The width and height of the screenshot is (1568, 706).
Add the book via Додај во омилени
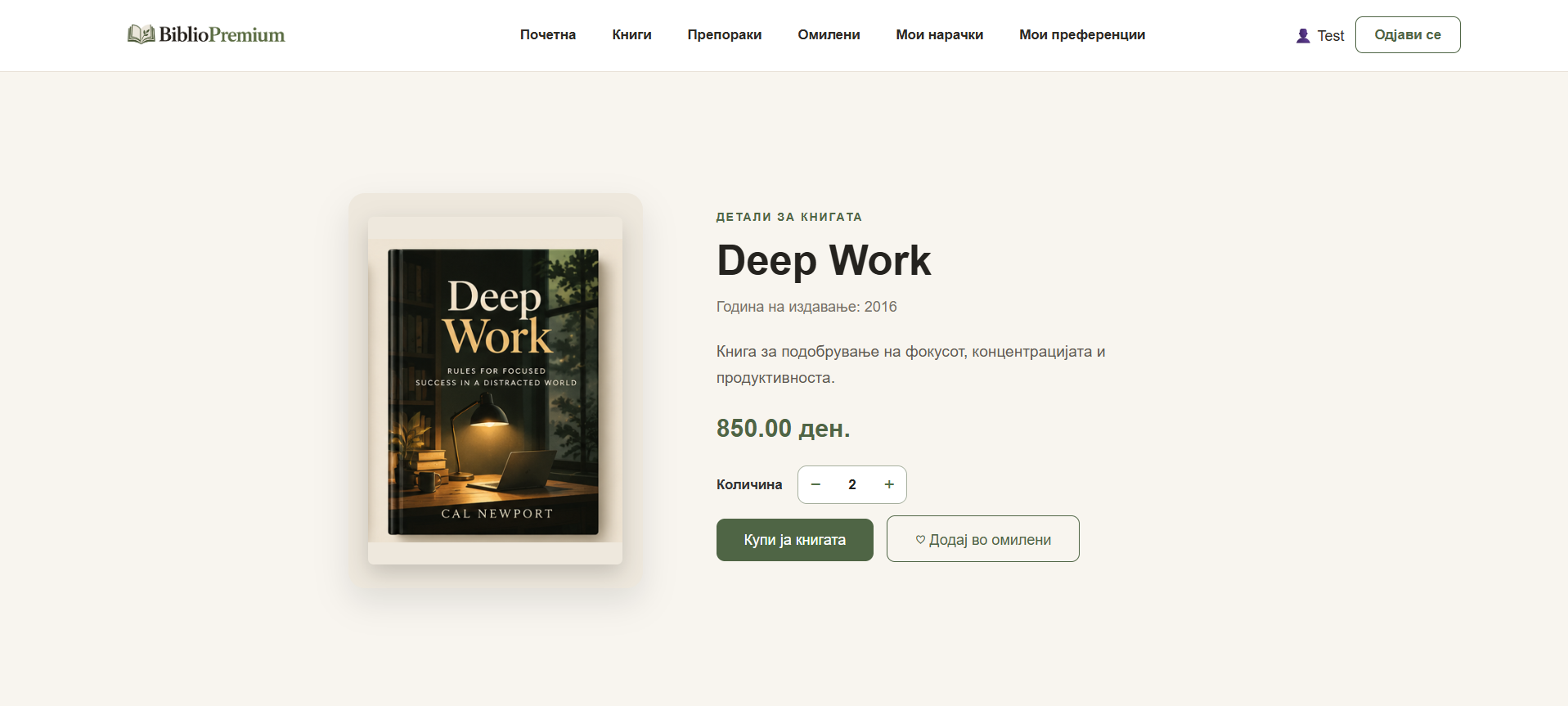(983, 539)
